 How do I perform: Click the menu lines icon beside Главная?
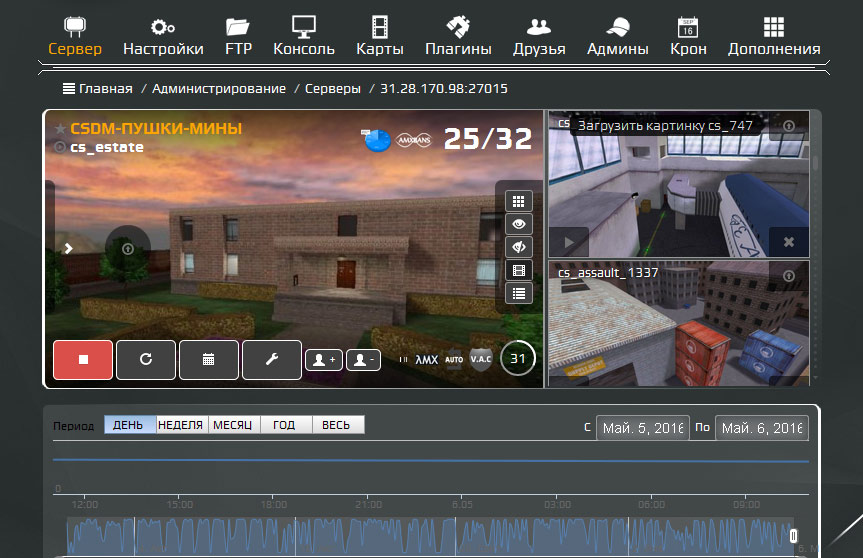coord(69,89)
